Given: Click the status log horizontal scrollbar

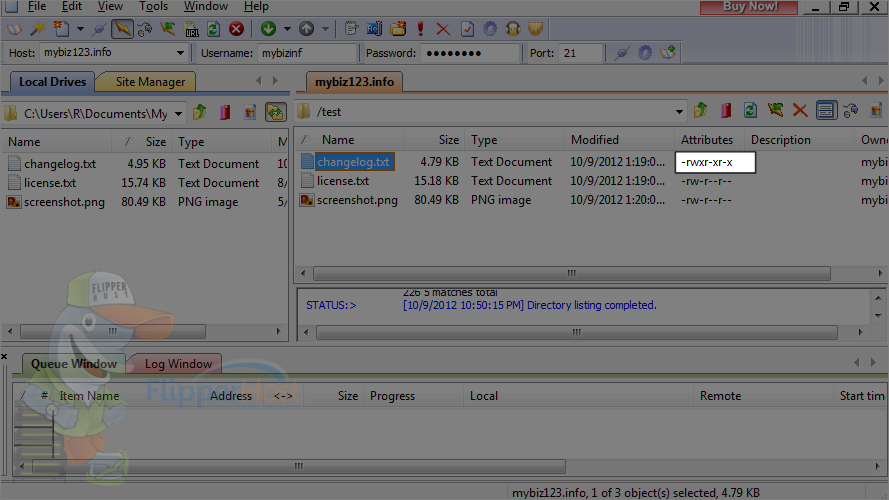Looking at the screenshot, I should tap(577, 332).
